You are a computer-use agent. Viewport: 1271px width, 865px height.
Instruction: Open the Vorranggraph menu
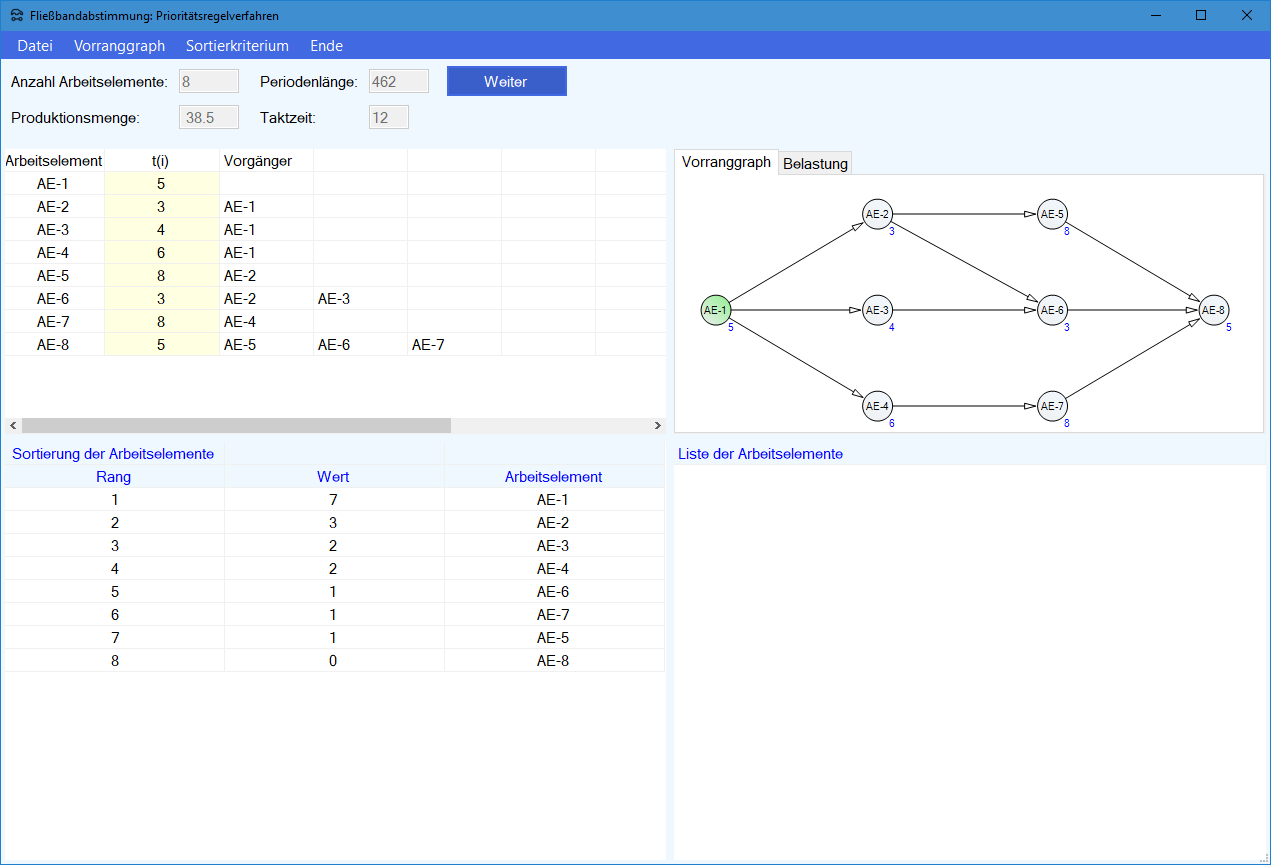tap(119, 46)
